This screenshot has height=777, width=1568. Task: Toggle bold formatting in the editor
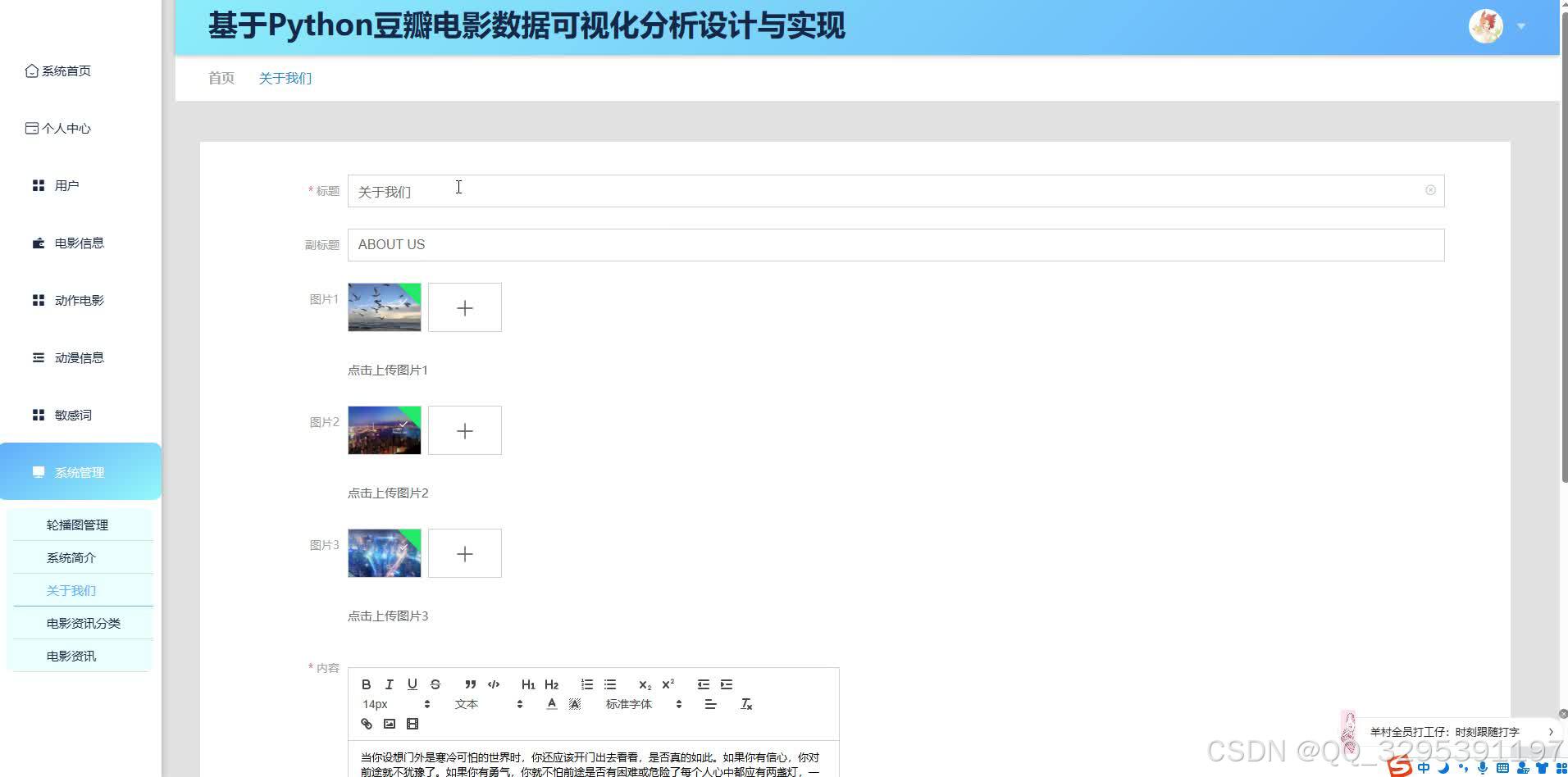(367, 684)
